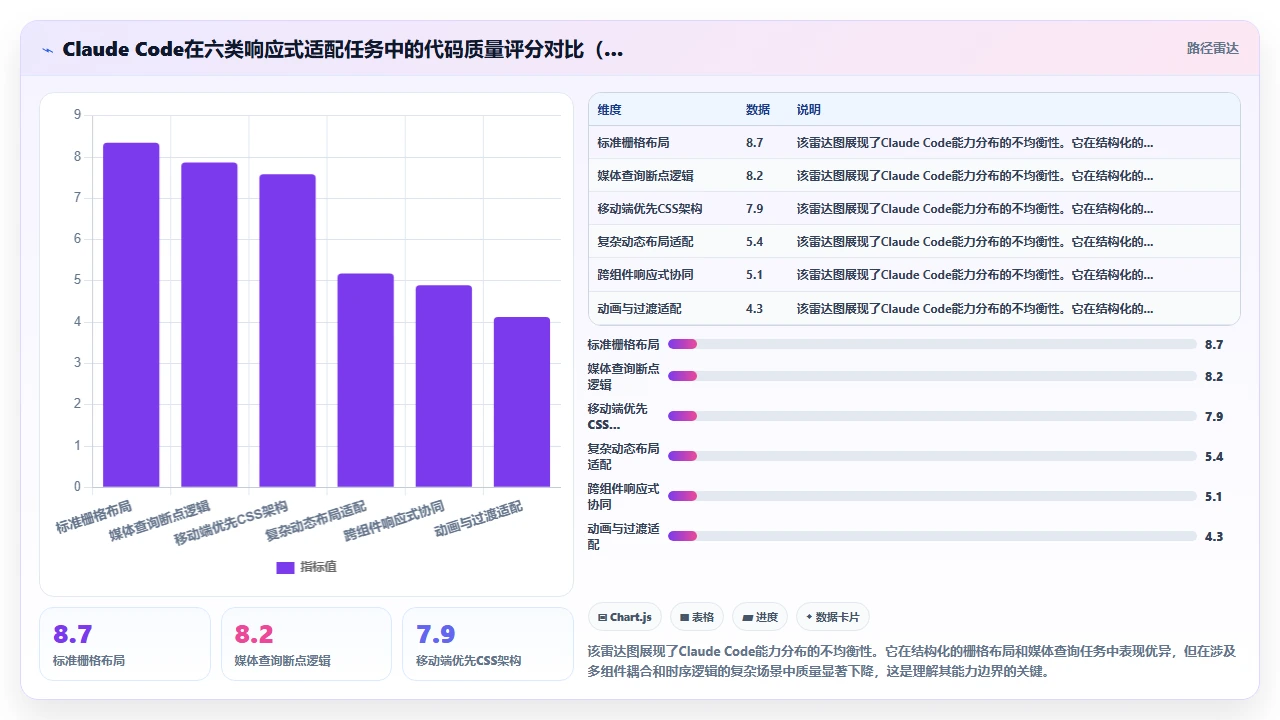Click the 复杂动态布局适配 bar in chart
This screenshot has width=1280, height=720.
365,380
